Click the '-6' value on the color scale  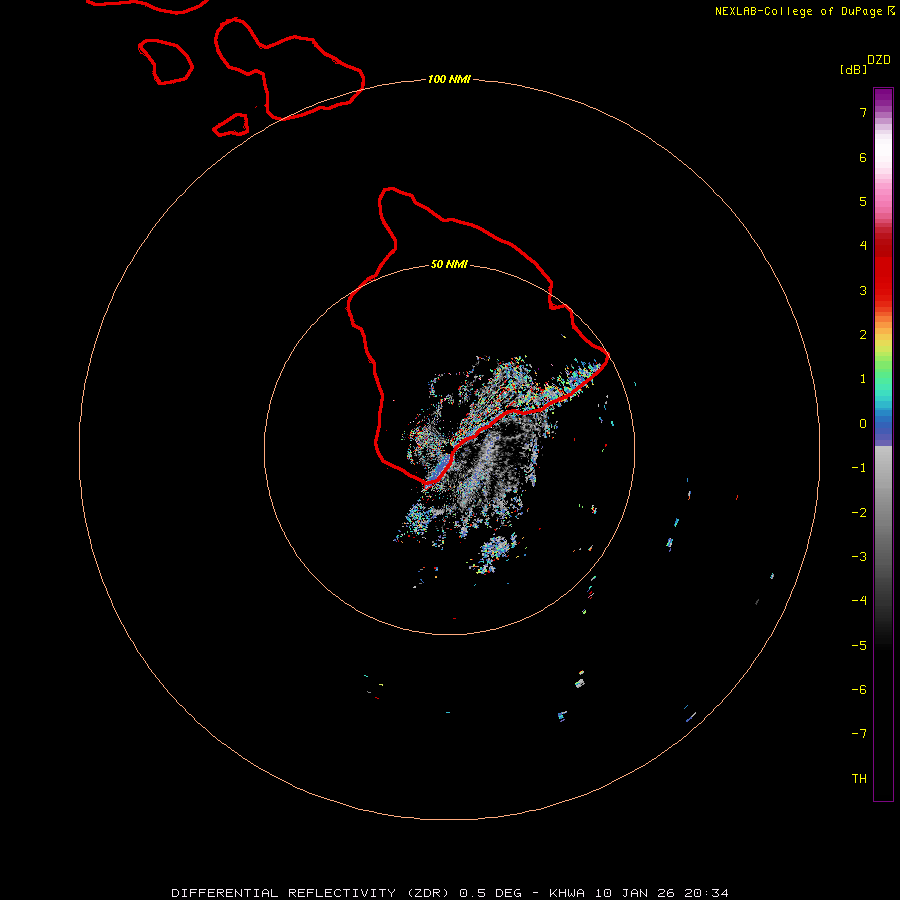click(x=859, y=690)
